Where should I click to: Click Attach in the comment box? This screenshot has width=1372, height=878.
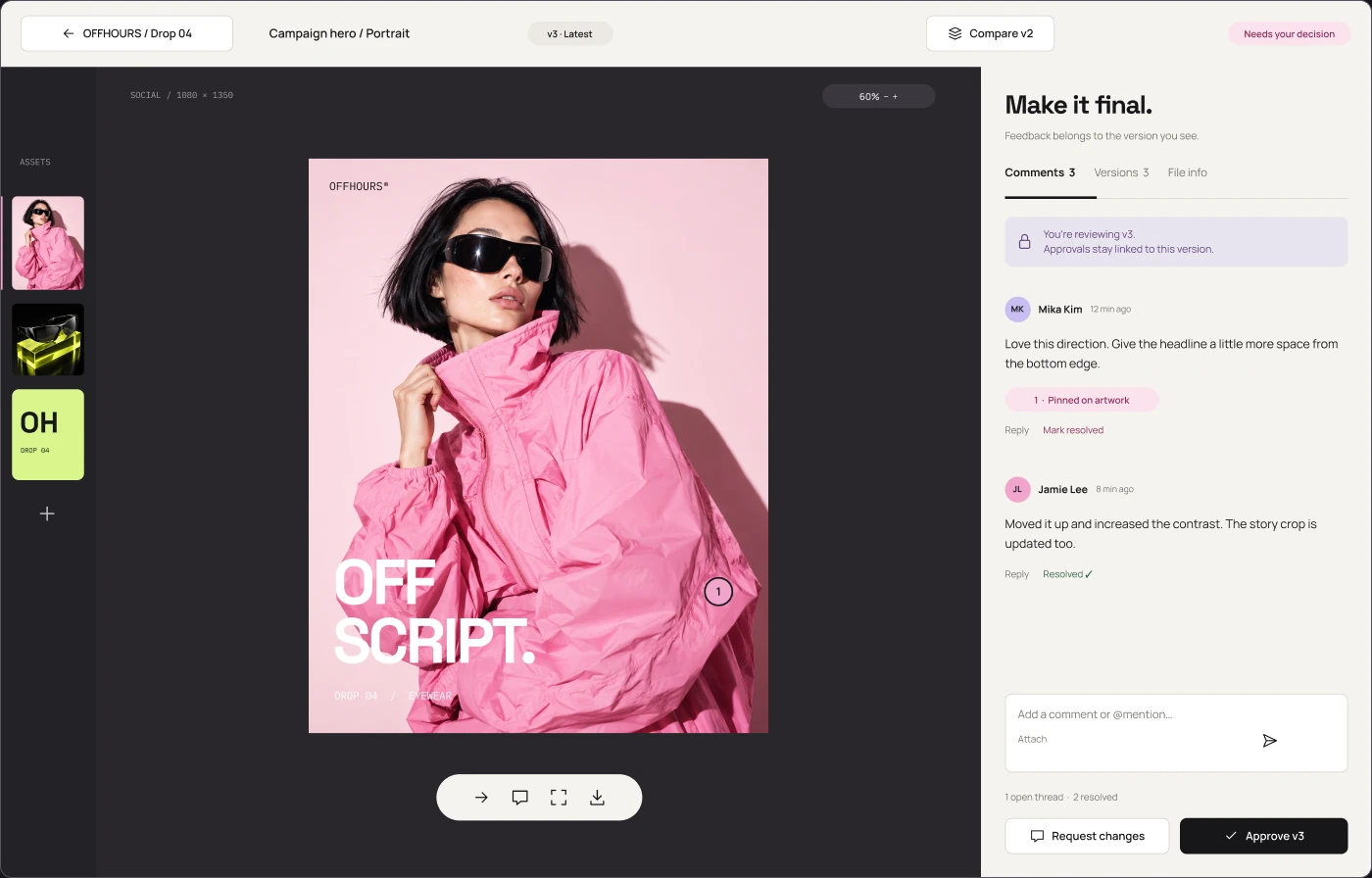click(x=1032, y=739)
